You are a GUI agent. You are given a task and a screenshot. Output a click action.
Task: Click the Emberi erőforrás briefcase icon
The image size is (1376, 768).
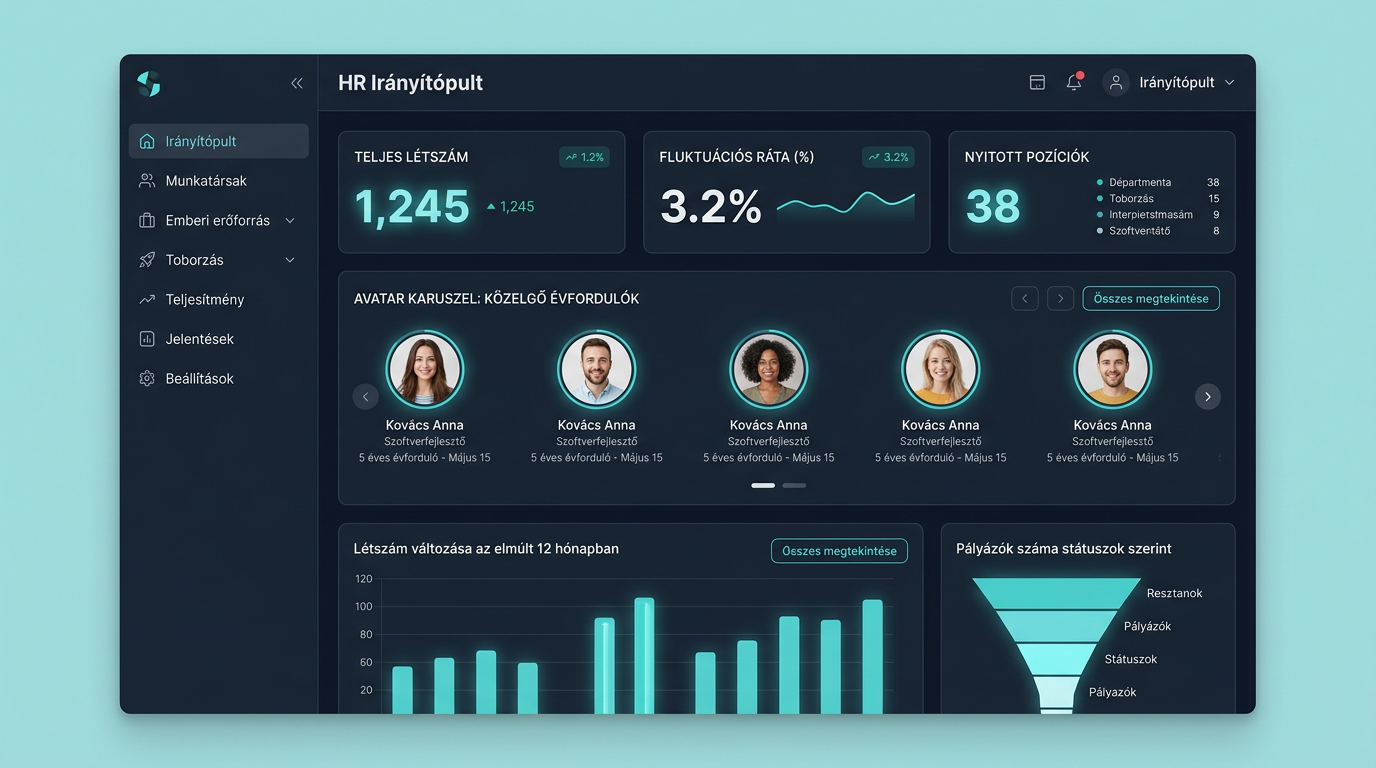point(147,220)
